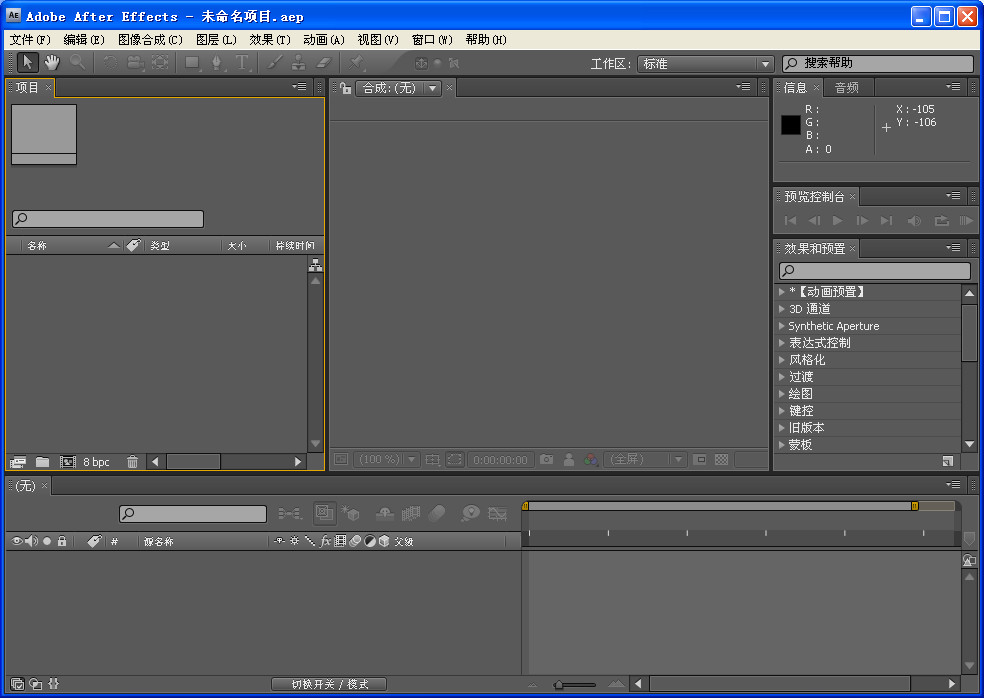Click the 8 bpc color depth button

point(96,462)
